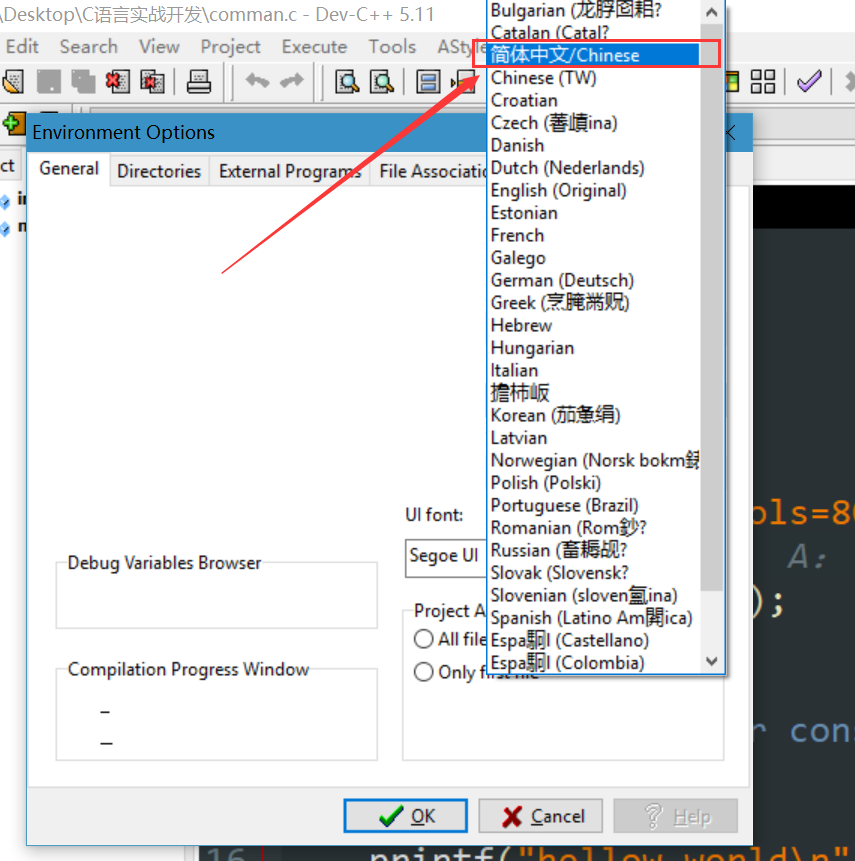
Task: Open the Execute menu
Action: click(x=314, y=47)
